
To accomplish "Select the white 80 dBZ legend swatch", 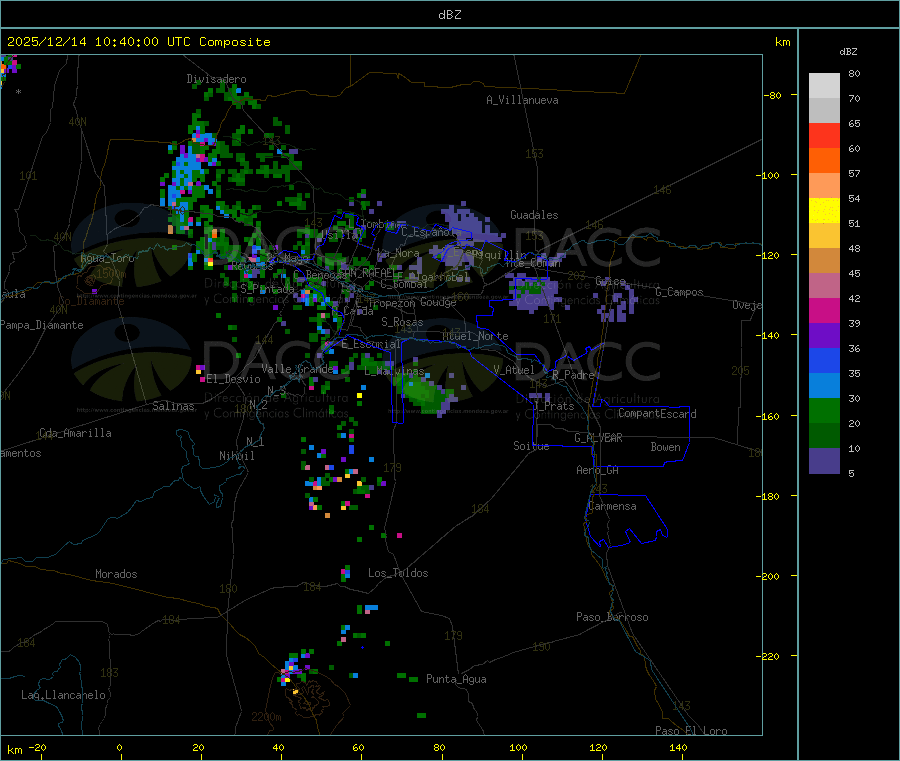I will (x=824, y=86).
